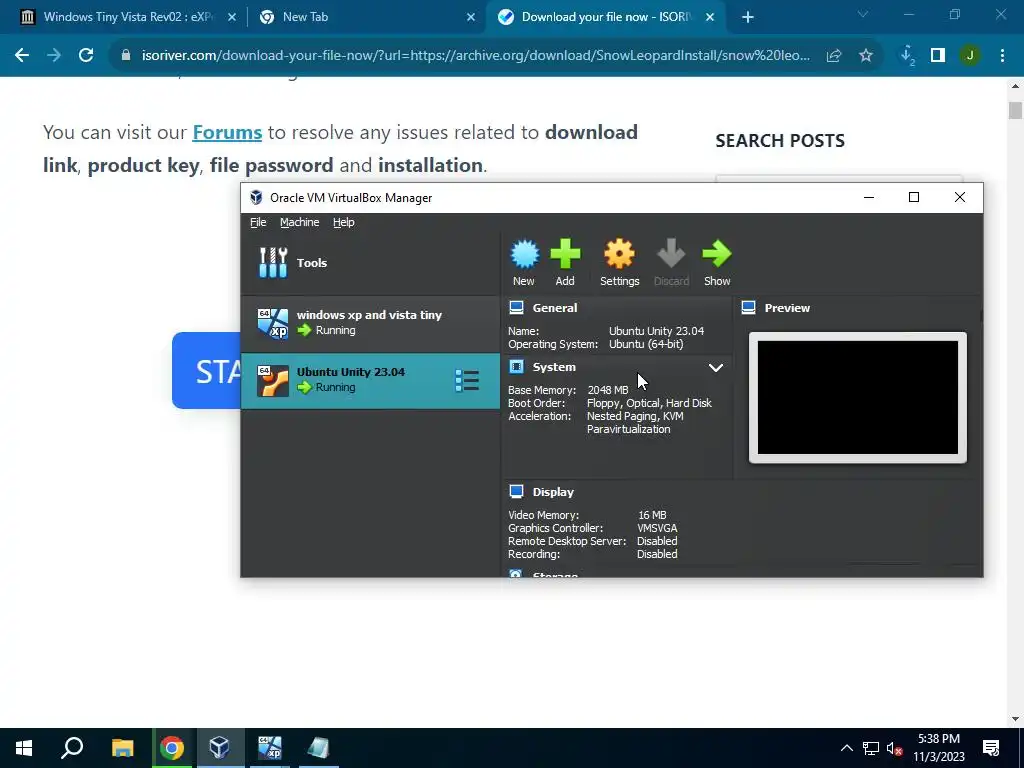
Task: Open Chrome three-dot menu
Action: point(1002,56)
